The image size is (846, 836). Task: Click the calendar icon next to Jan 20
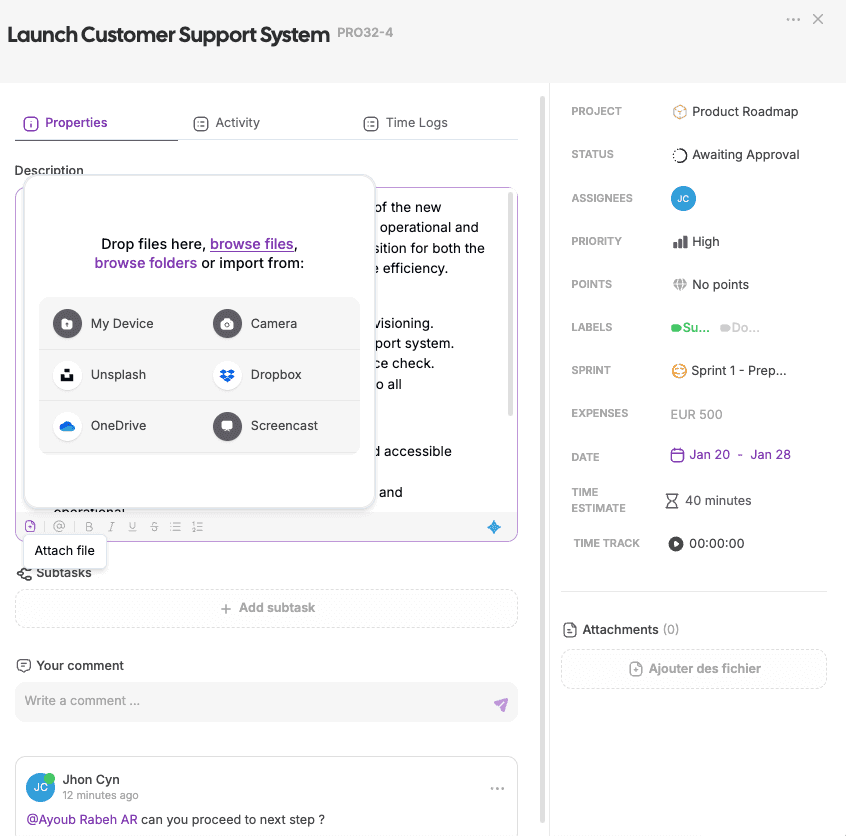coord(677,455)
